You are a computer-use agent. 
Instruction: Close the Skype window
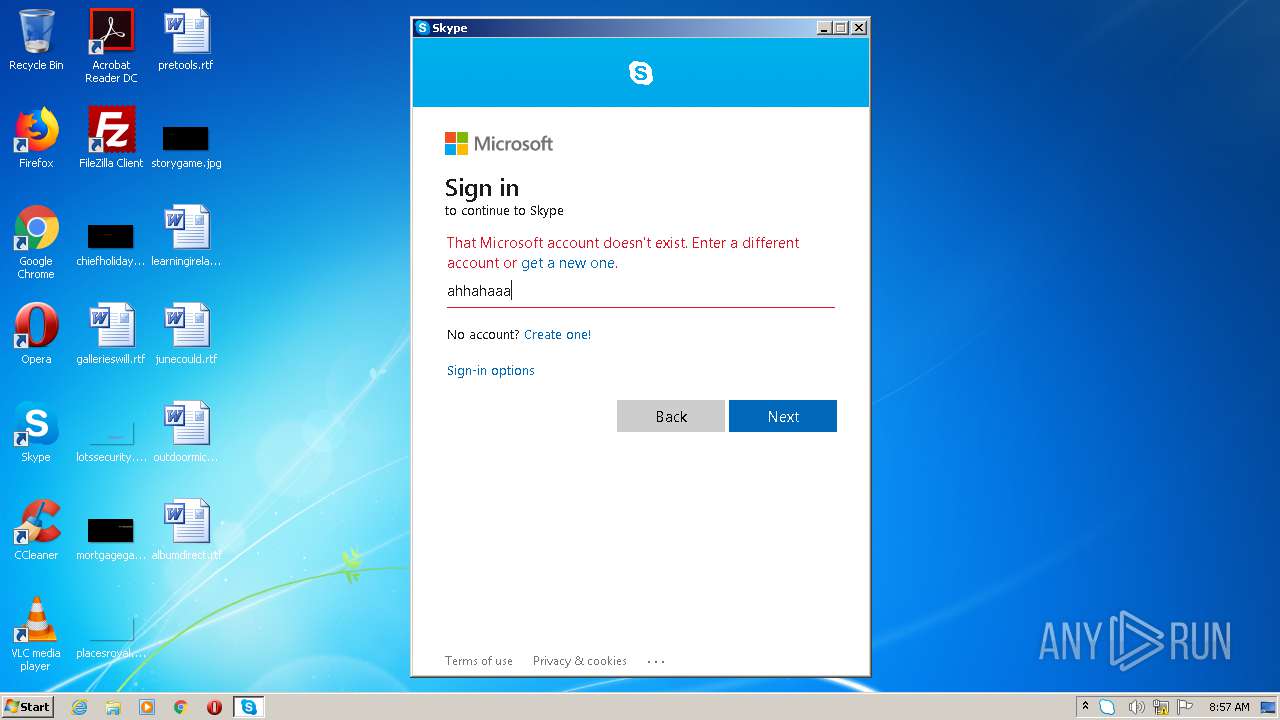click(x=859, y=28)
